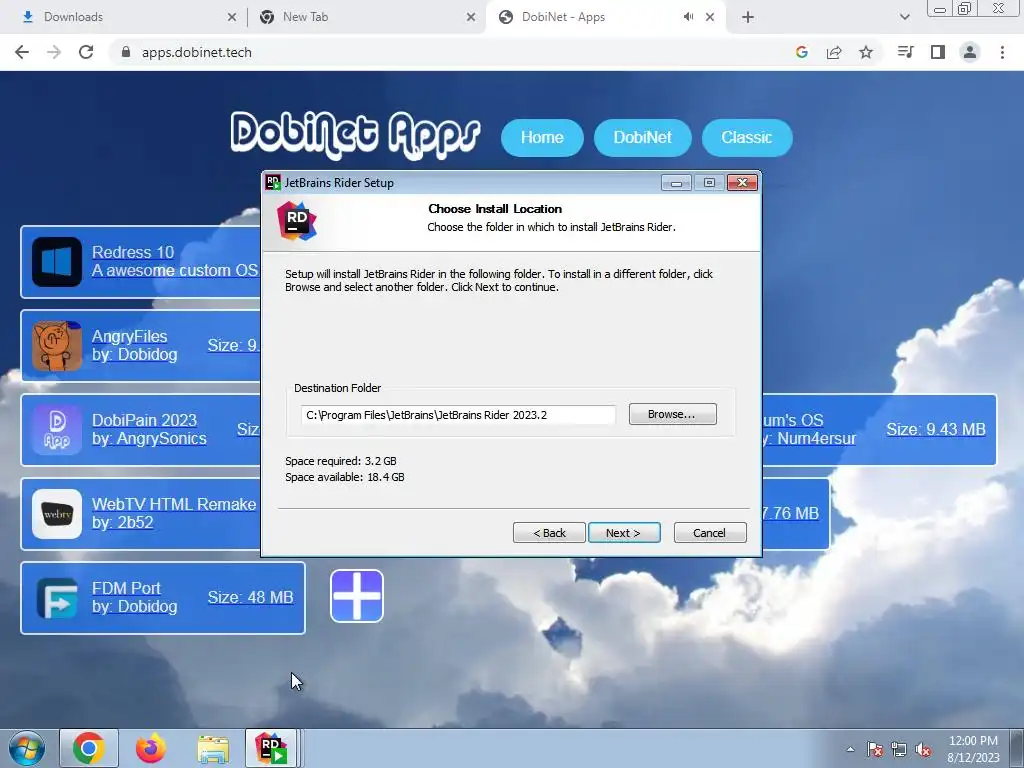The image size is (1024, 768).
Task: Click the Rider installer taskbar icon
Action: 272,748
